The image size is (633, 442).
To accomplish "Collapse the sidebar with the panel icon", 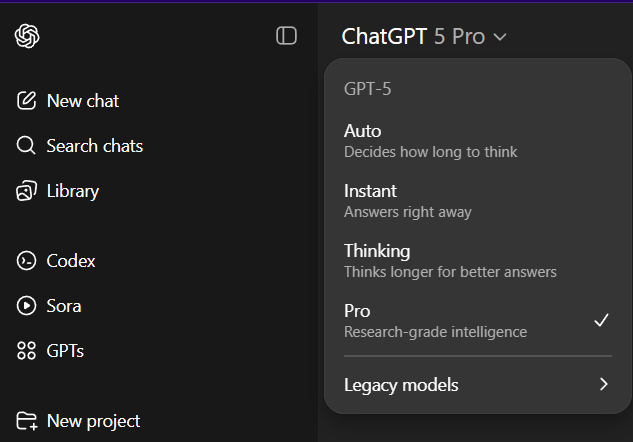I will coord(286,36).
